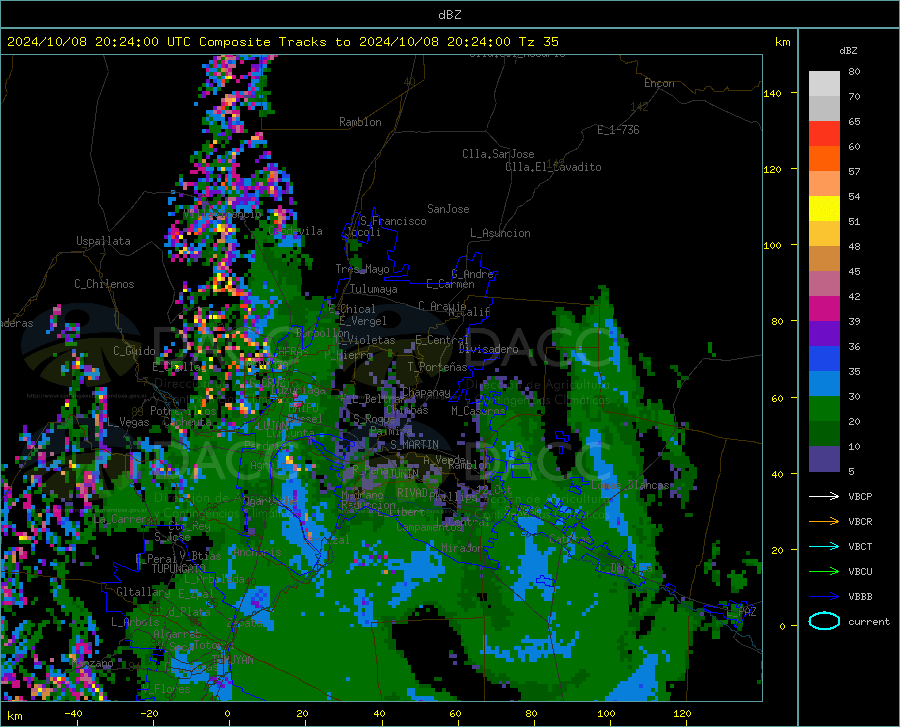Click the dBZ title at top
The width and height of the screenshot is (900, 727).
click(x=449, y=15)
